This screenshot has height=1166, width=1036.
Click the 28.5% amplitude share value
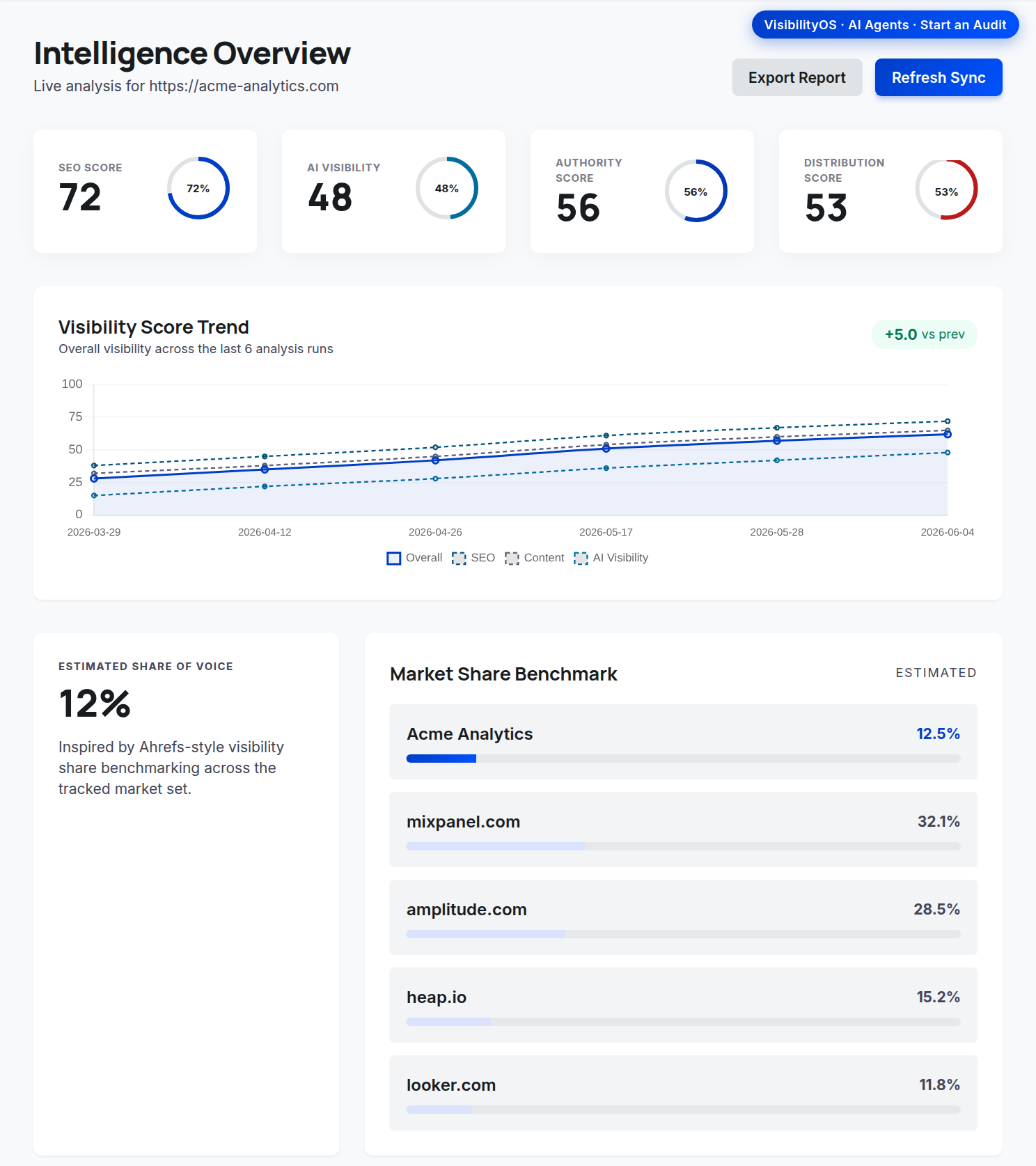(x=936, y=909)
